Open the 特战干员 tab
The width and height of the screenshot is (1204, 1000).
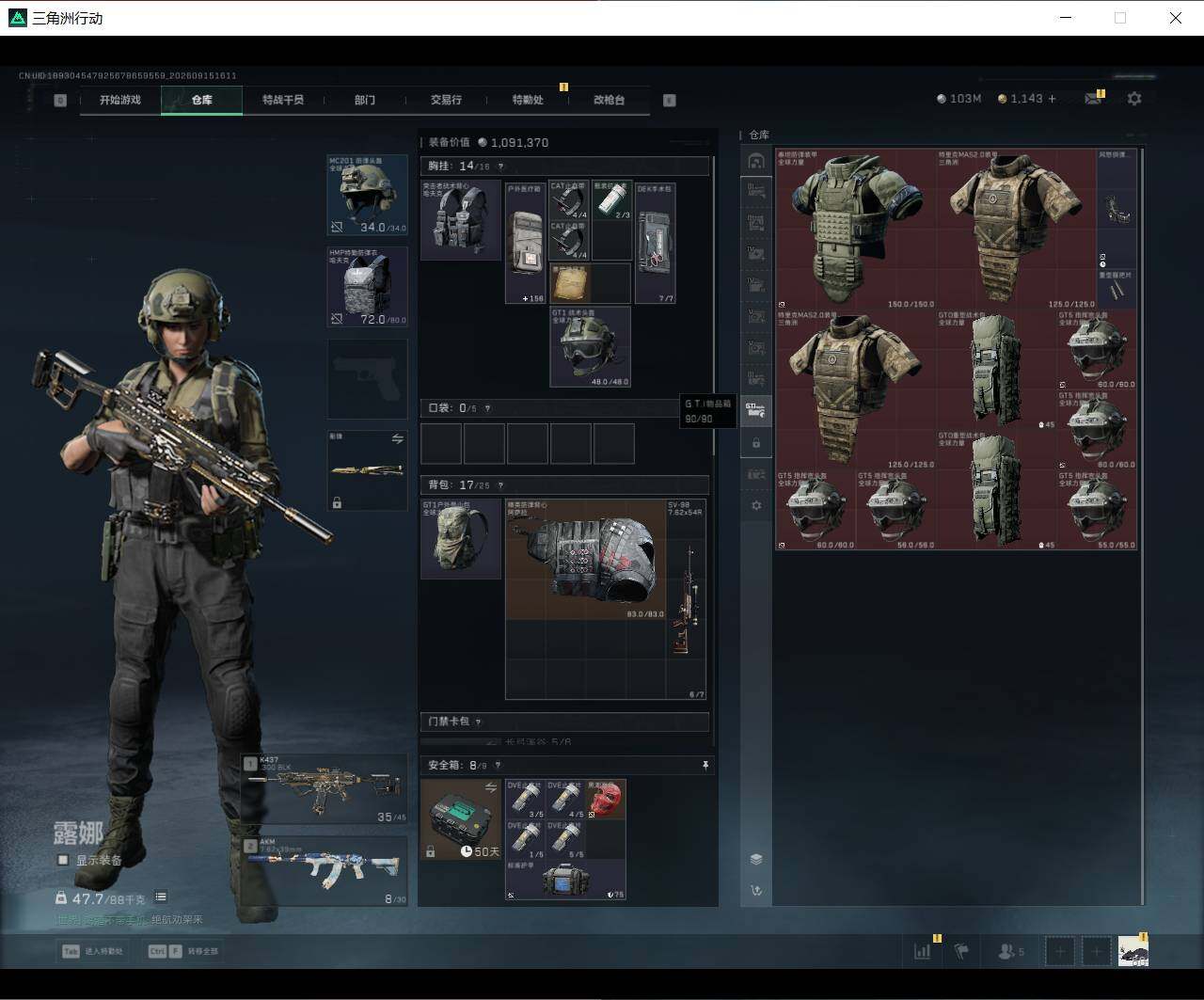click(283, 100)
